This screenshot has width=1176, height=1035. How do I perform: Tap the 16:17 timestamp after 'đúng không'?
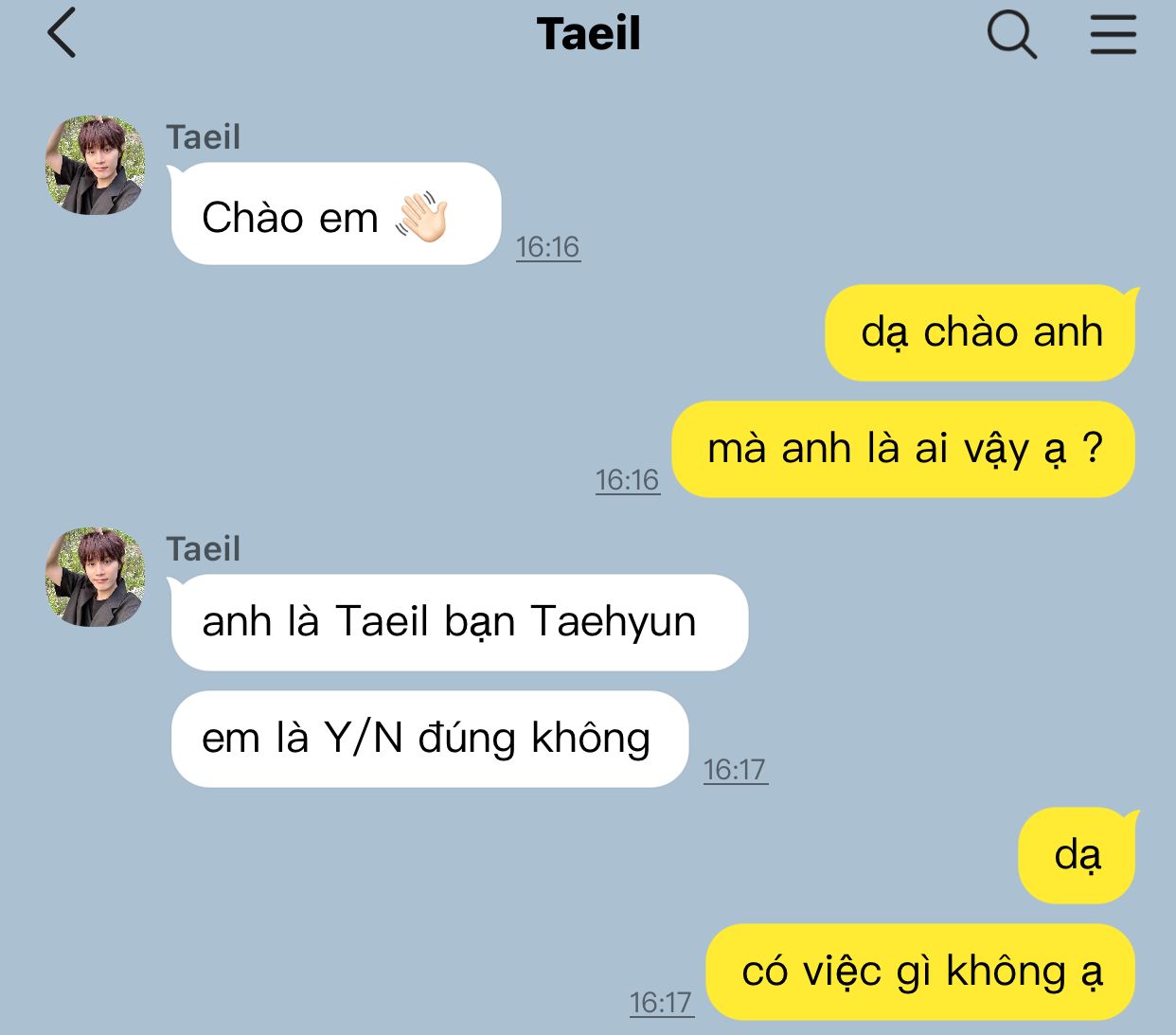tap(735, 770)
